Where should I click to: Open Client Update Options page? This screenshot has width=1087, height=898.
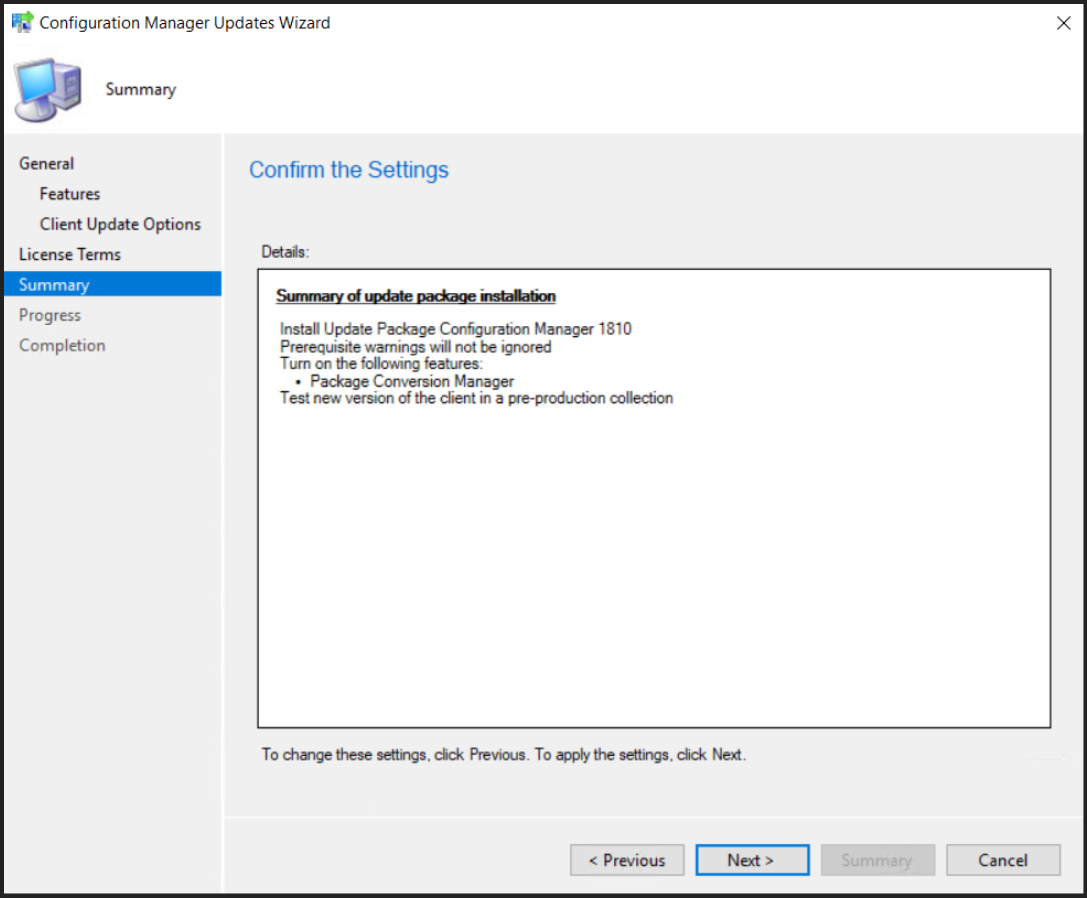click(x=120, y=225)
